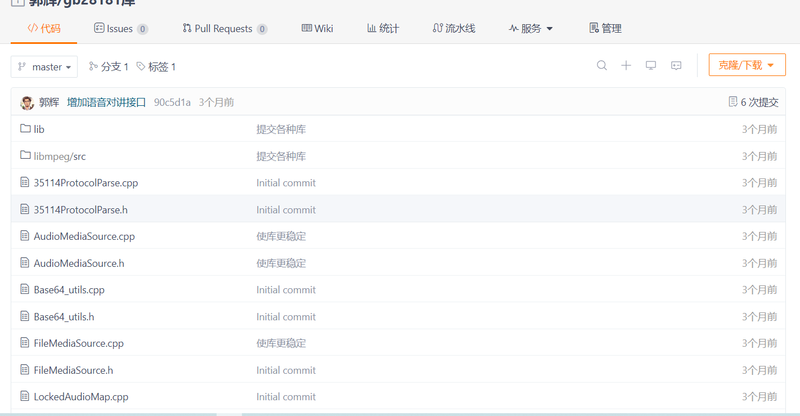Screen dimensions: 800x416
Task: Open the master branch selector
Action: (44, 67)
